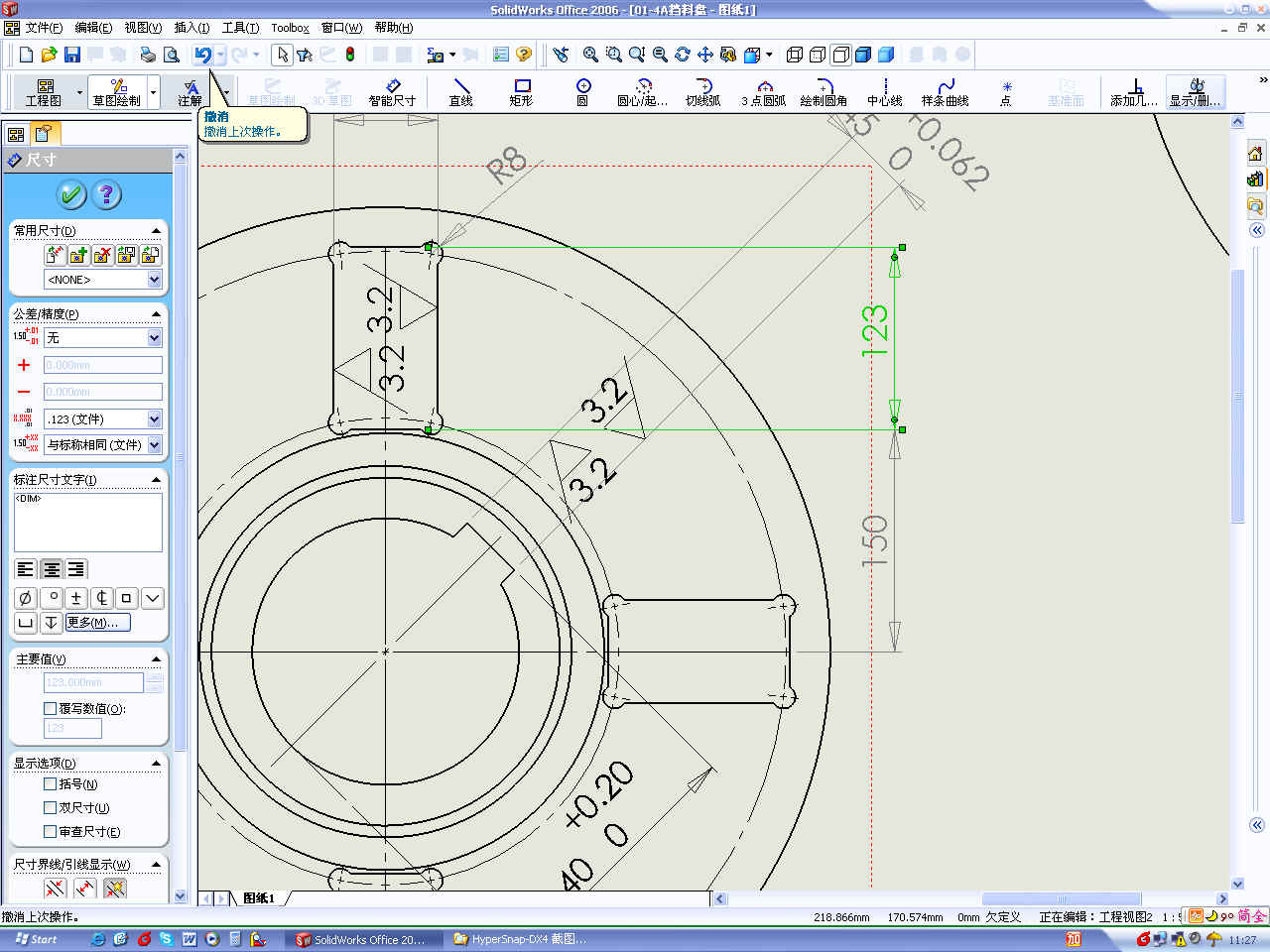This screenshot has width=1270, height=952.
Task: Click the Windows Start button
Action: click(x=36, y=939)
